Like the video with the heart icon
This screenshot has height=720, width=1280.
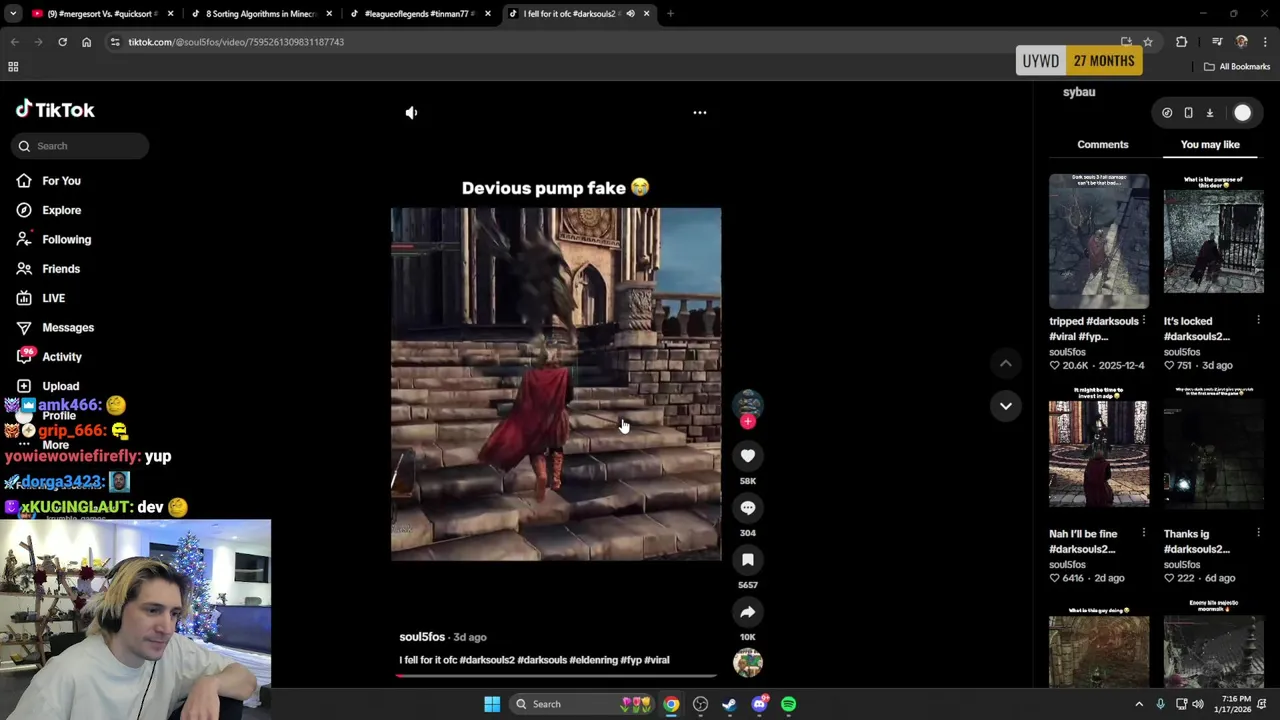[x=748, y=456]
